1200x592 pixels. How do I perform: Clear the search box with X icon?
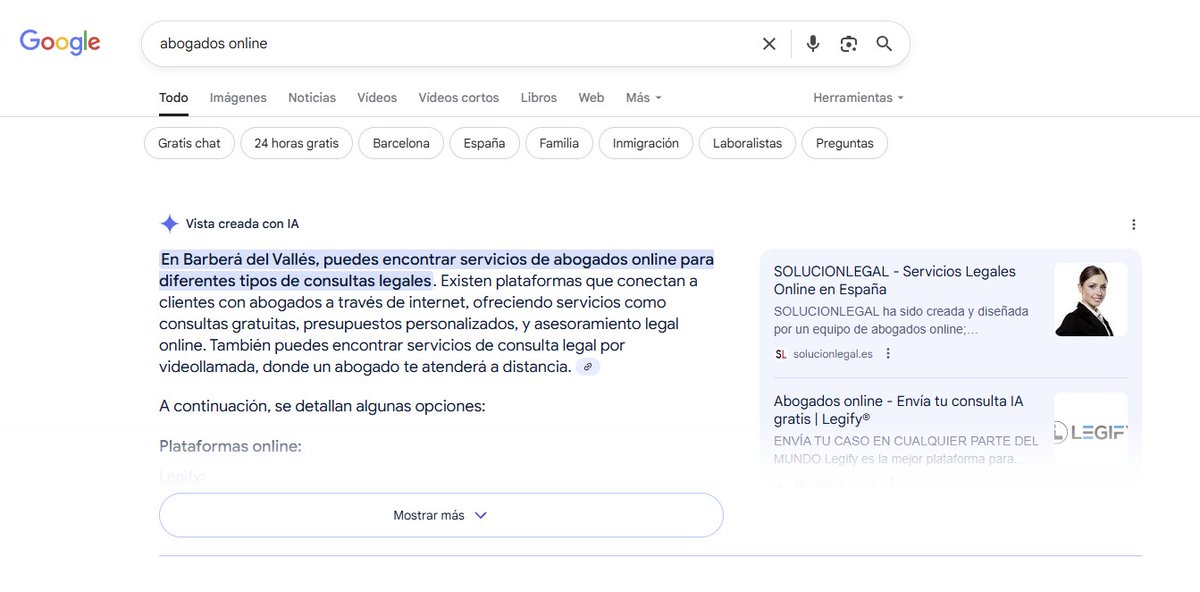pyautogui.click(x=769, y=44)
